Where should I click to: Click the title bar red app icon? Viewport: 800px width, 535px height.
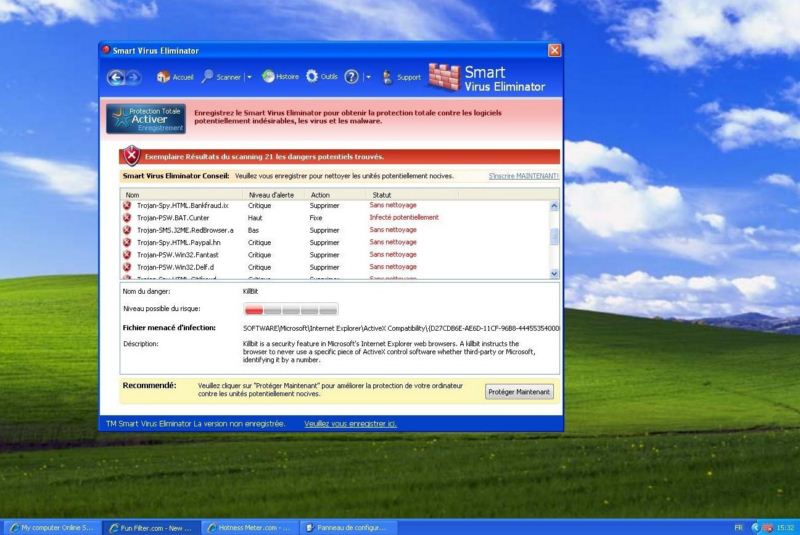(x=106, y=49)
